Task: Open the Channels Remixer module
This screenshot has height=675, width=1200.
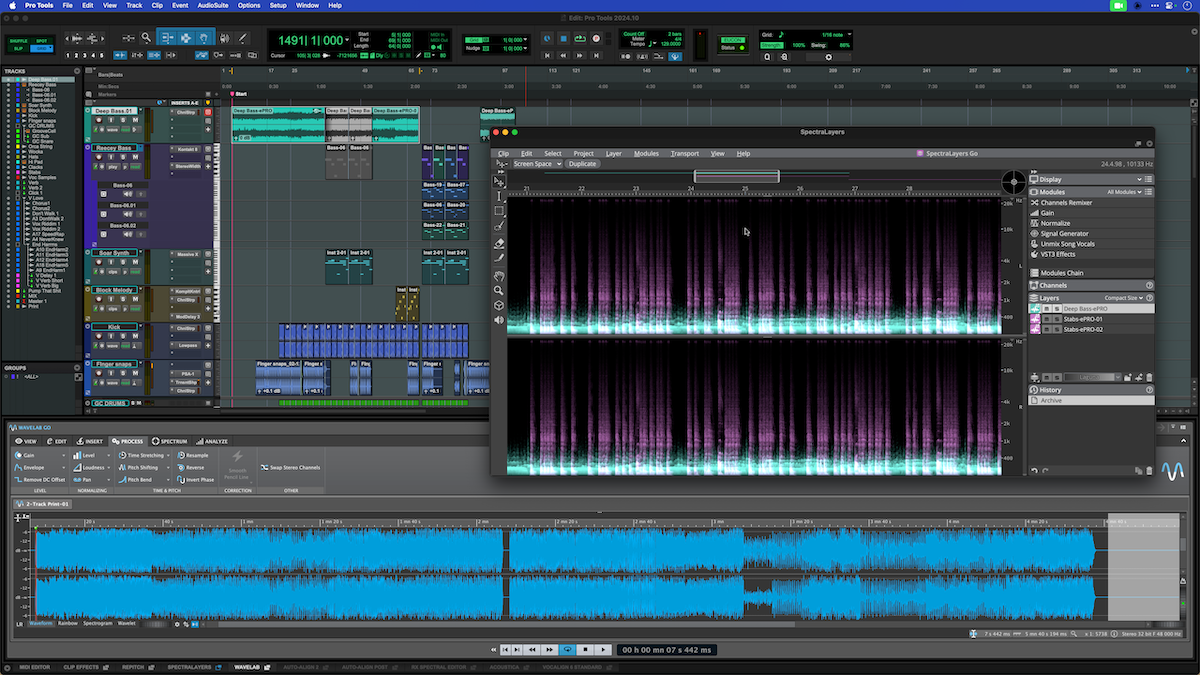Action: [x=1064, y=202]
